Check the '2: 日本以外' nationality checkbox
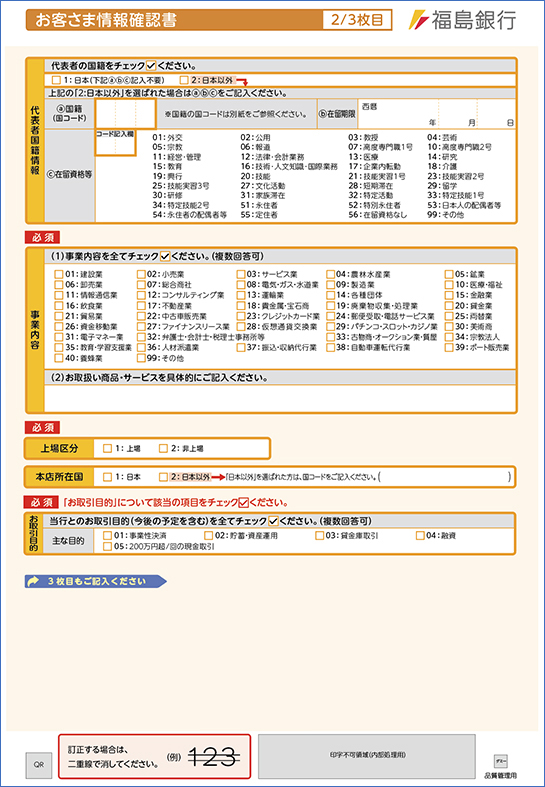545x787 pixels. point(184,80)
